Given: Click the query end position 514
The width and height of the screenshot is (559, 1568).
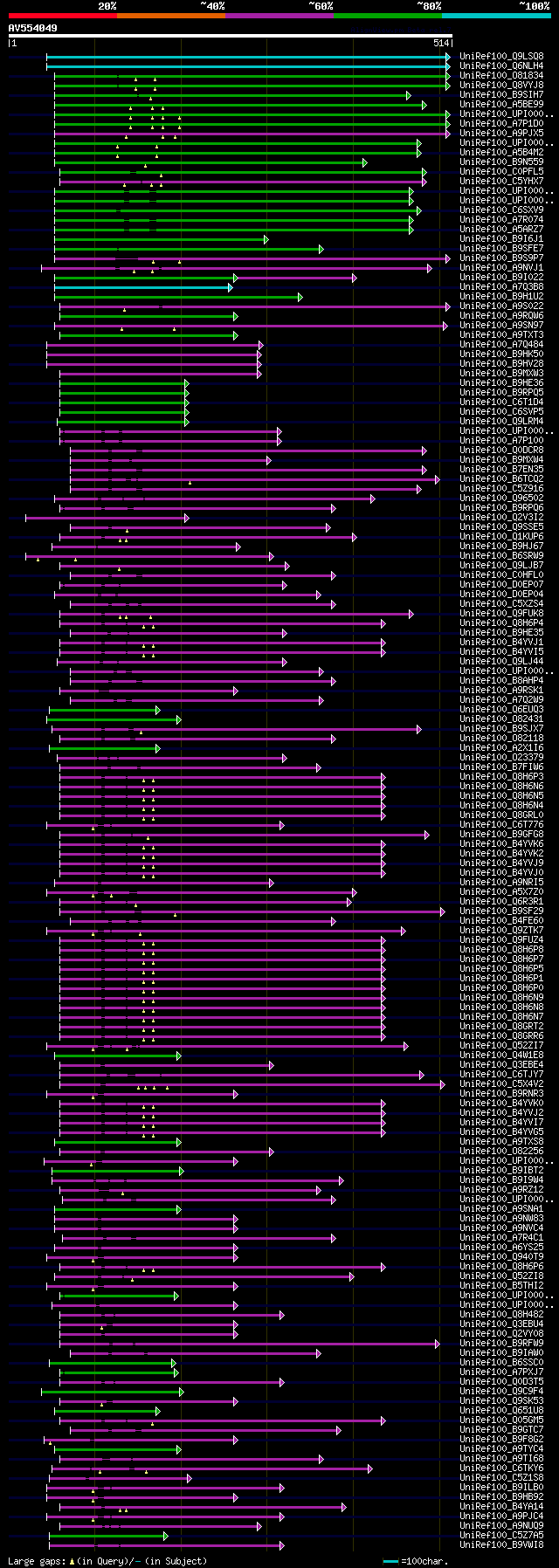Looking at the screenshot, I should (440, 43).
